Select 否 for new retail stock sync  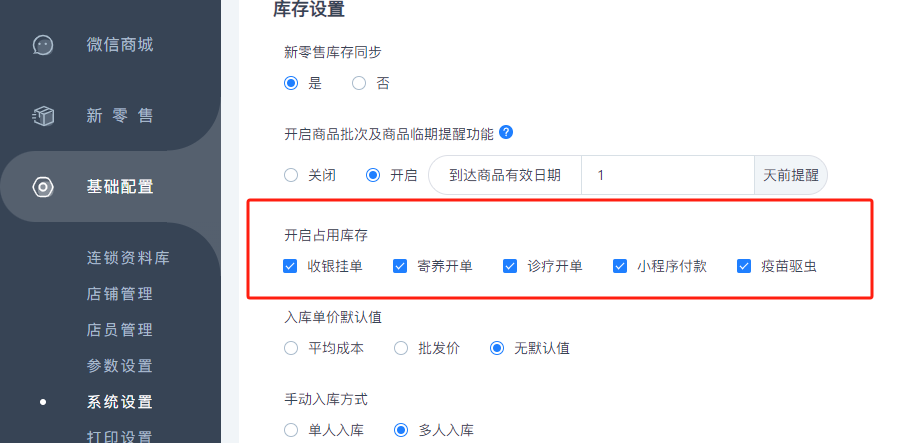(358, 83)
